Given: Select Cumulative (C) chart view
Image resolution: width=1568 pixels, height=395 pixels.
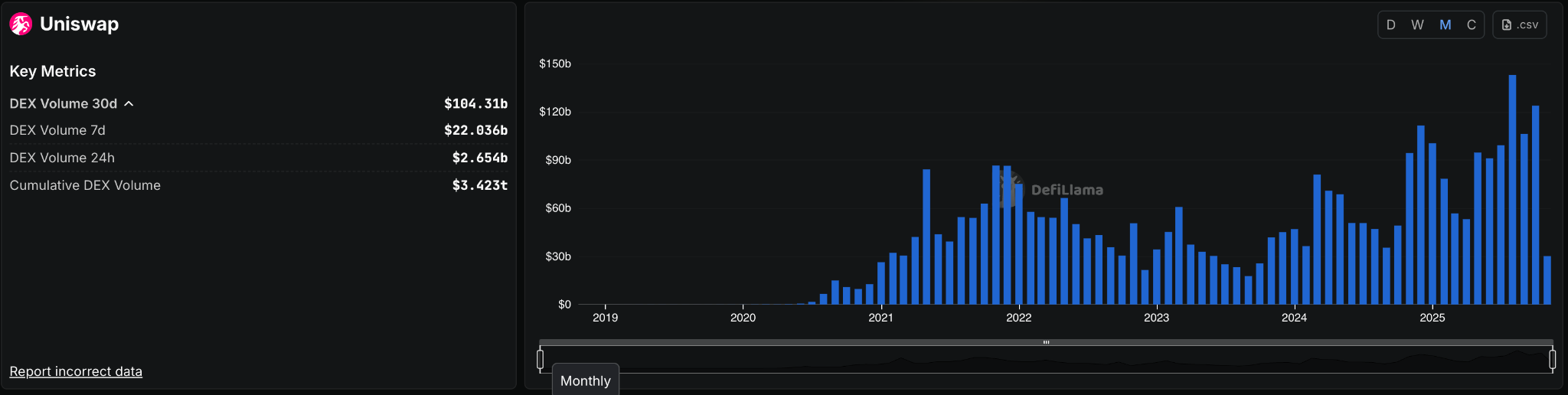Looking at the screenshot, I should [x=1472, y=24].
